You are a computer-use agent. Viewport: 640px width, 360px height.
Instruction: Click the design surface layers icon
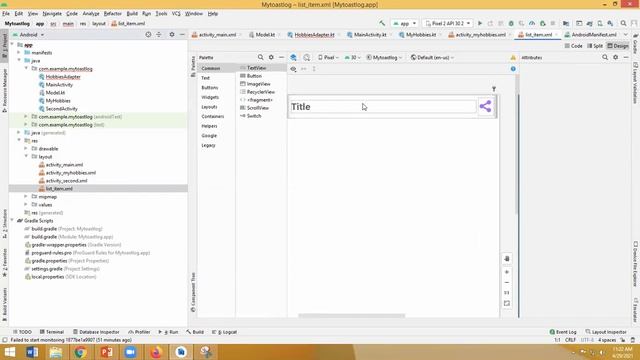pyautogui.click(x=293, y=58)
